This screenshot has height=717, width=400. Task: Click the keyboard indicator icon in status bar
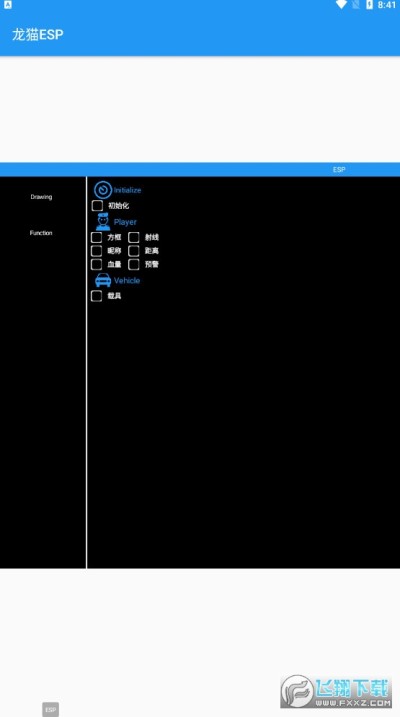click(8, 5)
